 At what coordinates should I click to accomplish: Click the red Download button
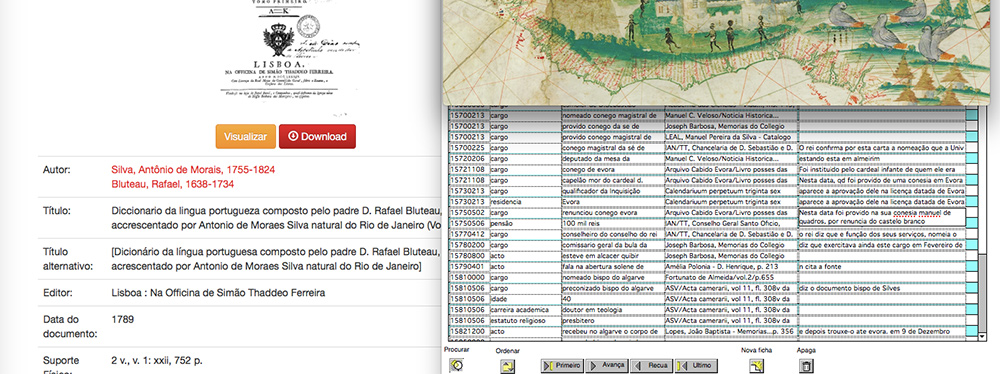pyautogui.click(x=317, y=137)
